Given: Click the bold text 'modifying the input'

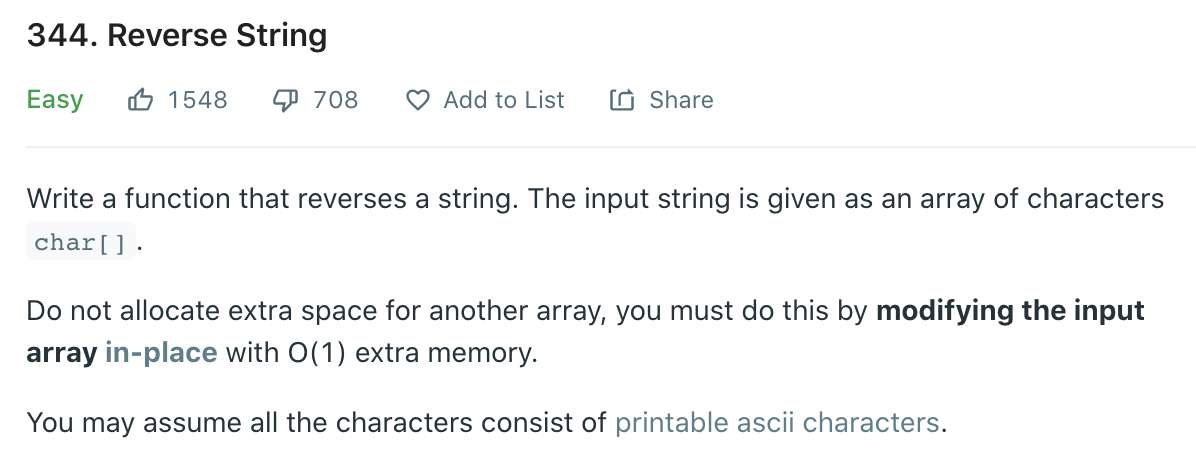Looking at the screenshot, I should coord(1011,311).
